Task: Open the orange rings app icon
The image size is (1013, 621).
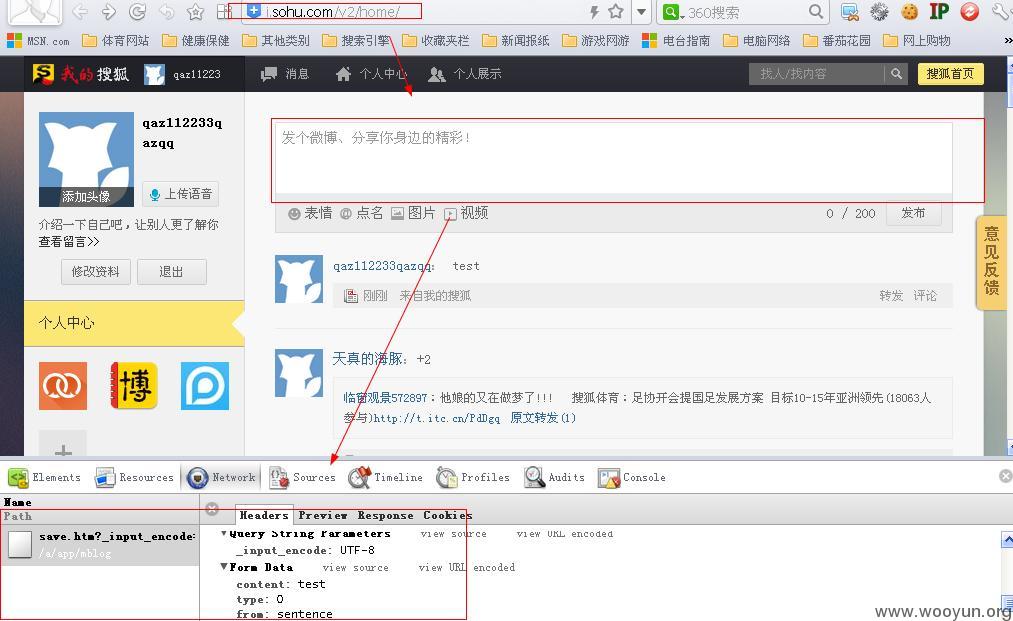Action: pos(63,386)
